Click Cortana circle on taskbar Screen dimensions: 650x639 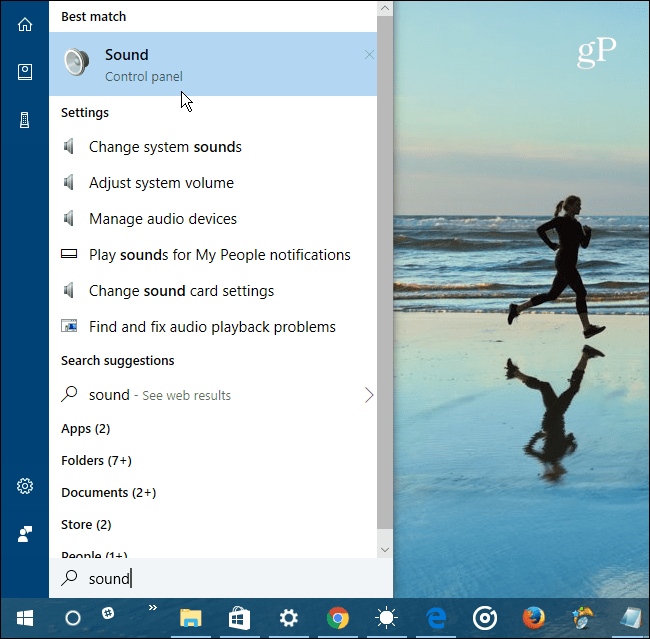pos(73,618)
